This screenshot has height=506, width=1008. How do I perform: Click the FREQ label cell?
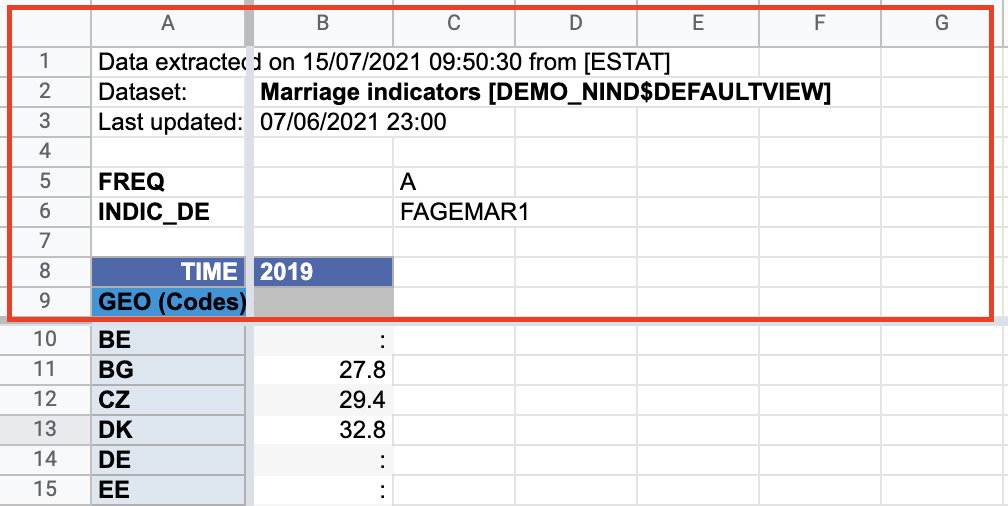tap(167, 182)
